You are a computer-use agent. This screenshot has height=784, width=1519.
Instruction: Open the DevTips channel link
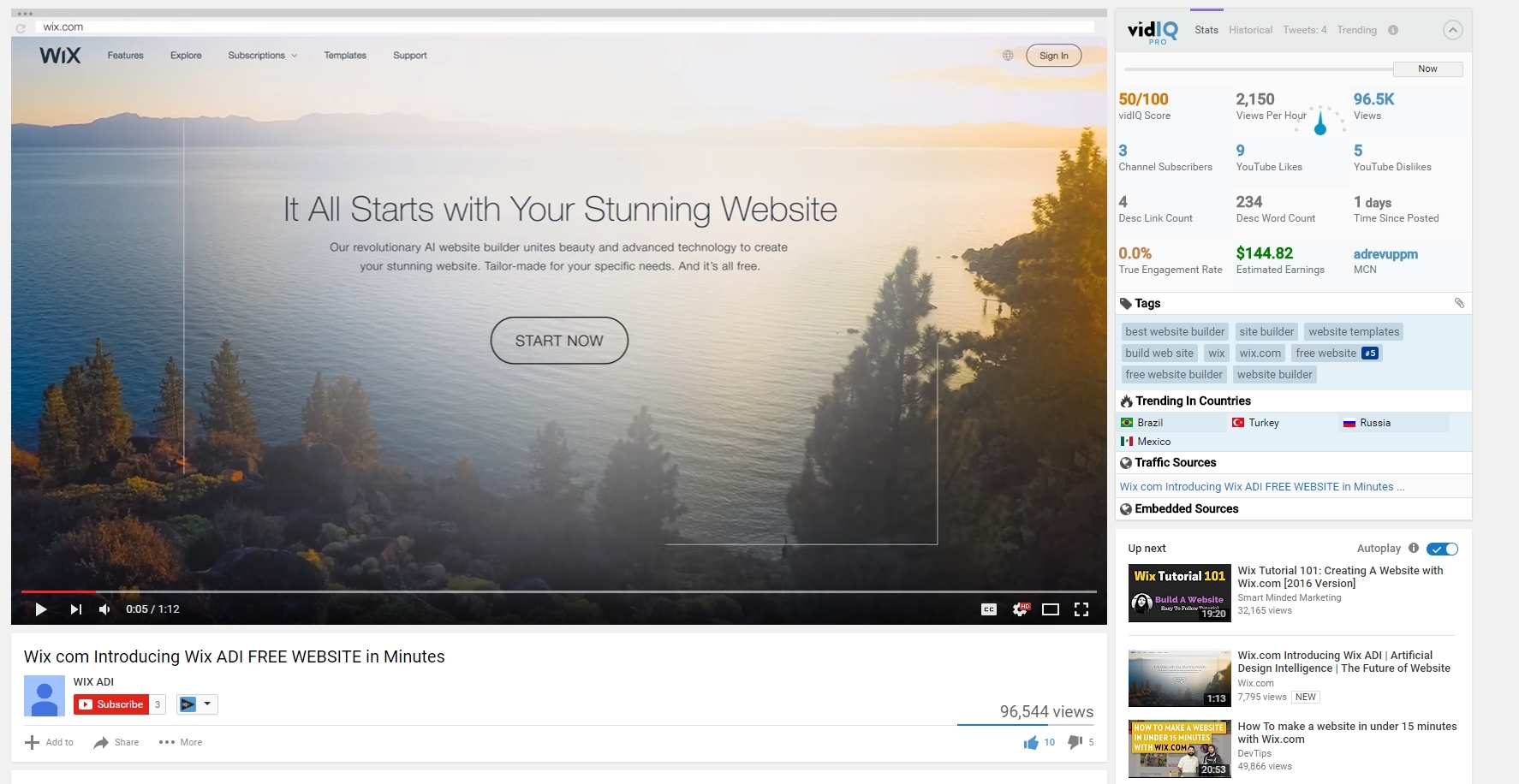pyautogui.click(x=1254, y=754)
